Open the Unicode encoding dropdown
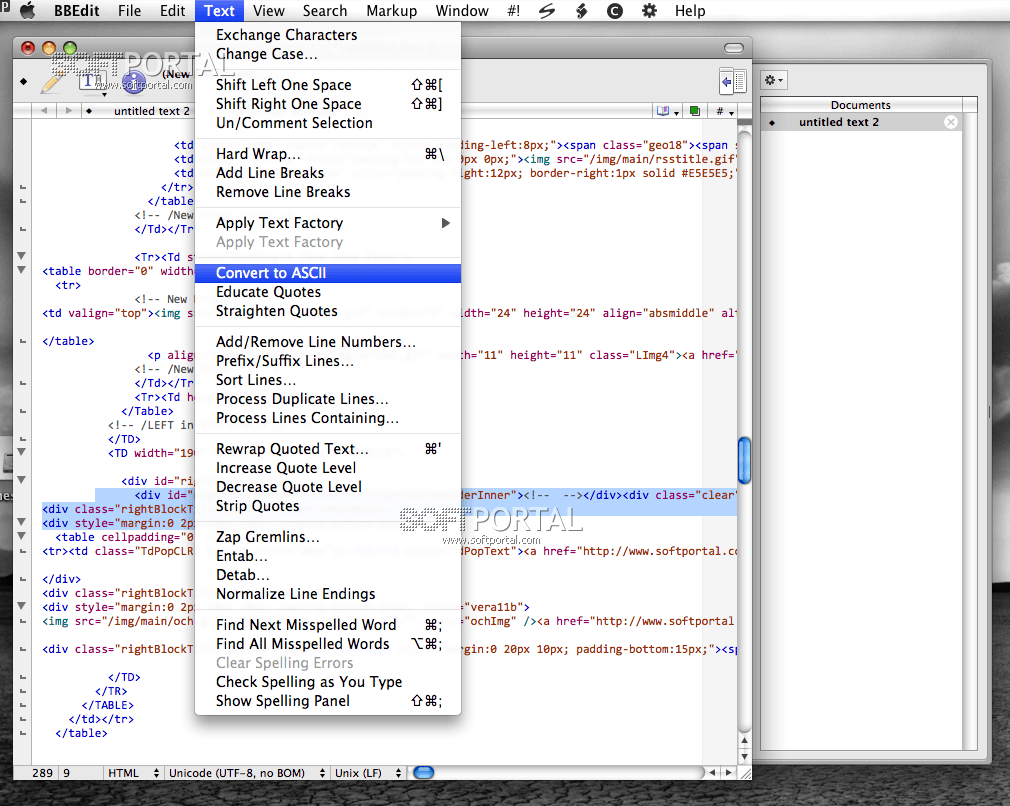The height and width of the screenshot is (806, 1010). tap(245, 773)
